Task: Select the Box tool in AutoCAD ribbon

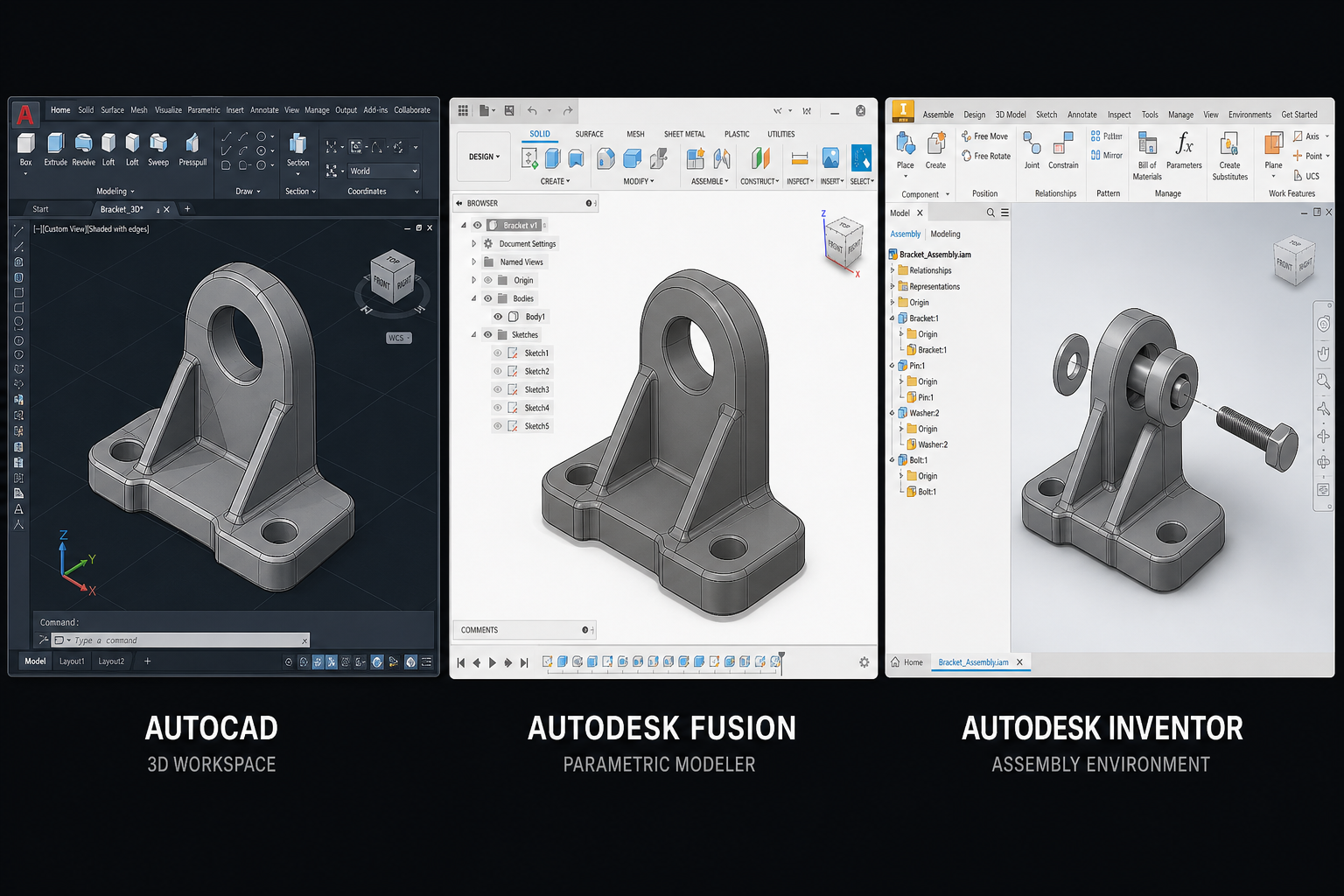Action: pyautogui.click(x=26, y=148)
